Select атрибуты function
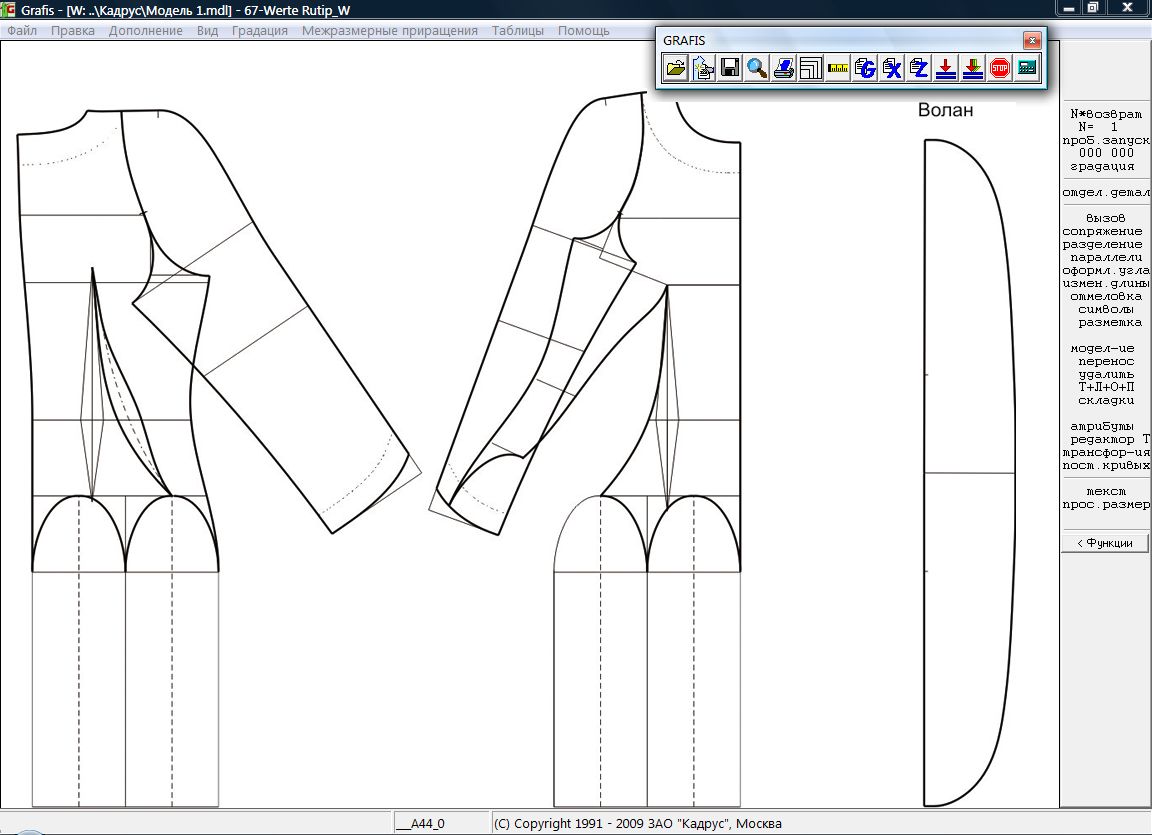Image resolution: width=1152 pixels, height=835 pixels. (1102, 427)
